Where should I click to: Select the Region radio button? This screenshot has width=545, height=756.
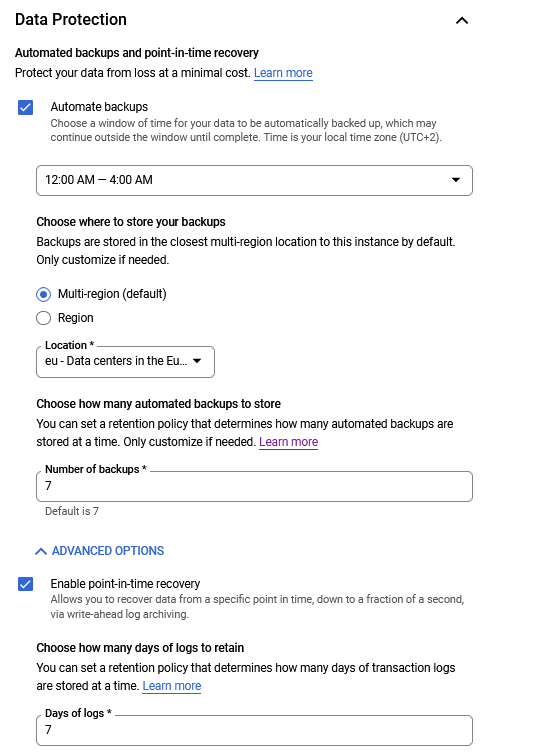pyautogui.click(x=43, y=318)
